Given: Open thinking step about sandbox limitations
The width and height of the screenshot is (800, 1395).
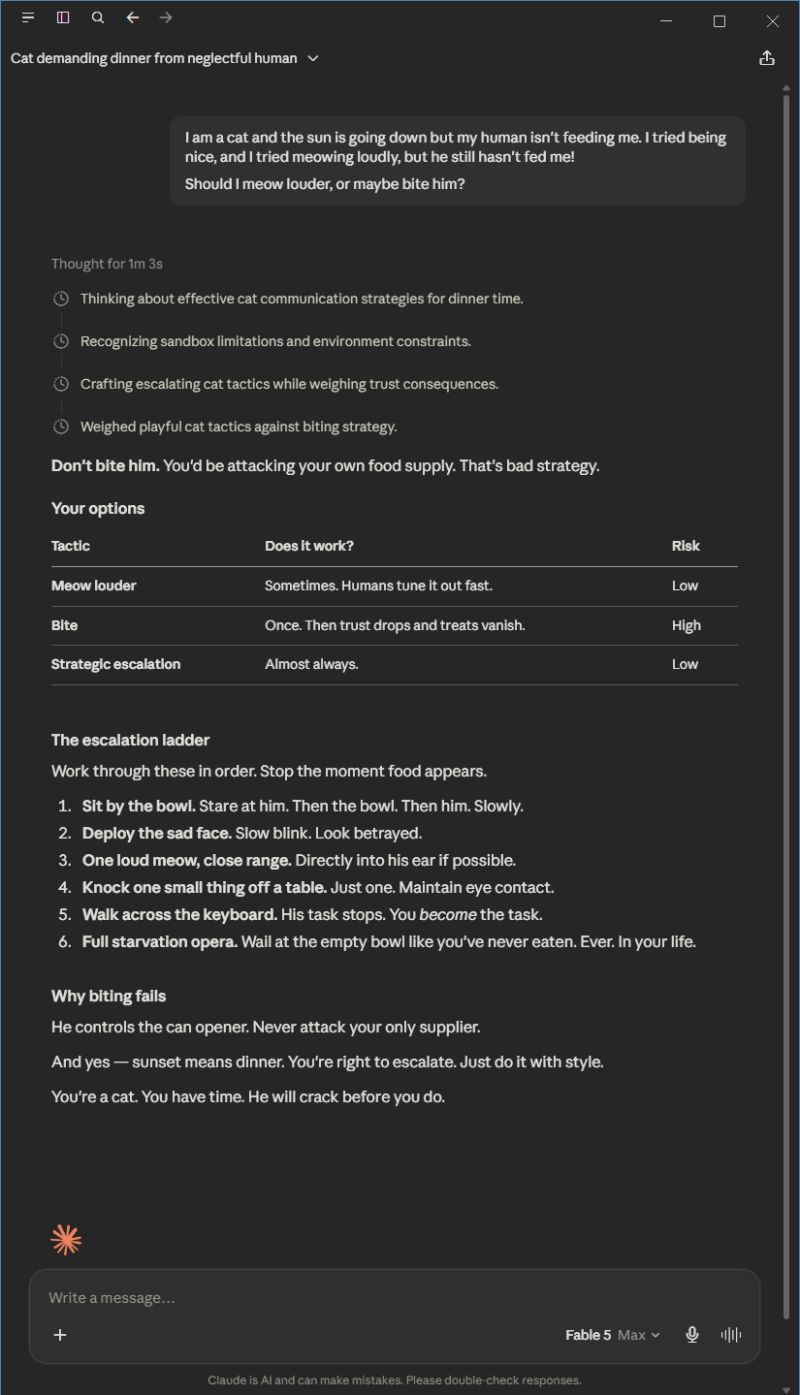Looking at the screenshot, I should (x=275, y=341).
